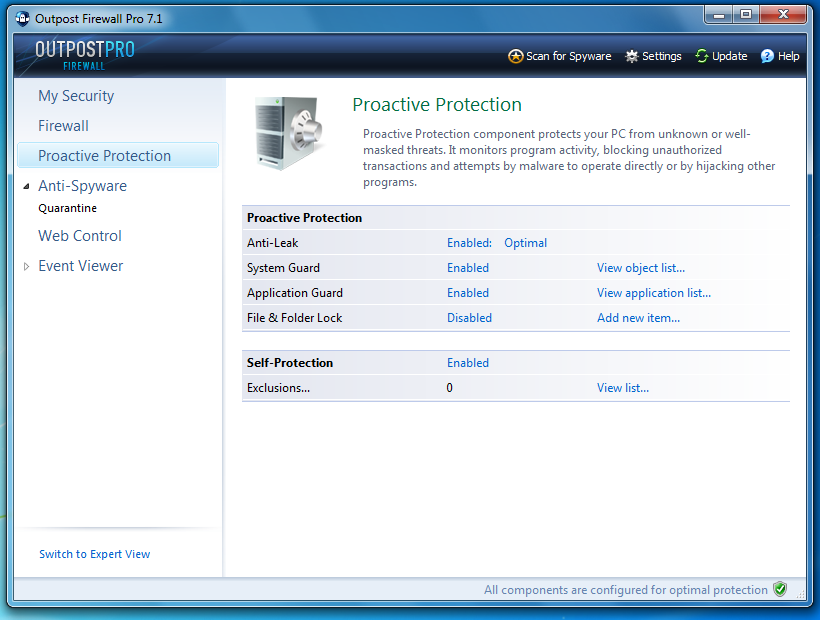
Task: Go to the Web Control section
Action: pyautogui.click(x=79, y=236)
